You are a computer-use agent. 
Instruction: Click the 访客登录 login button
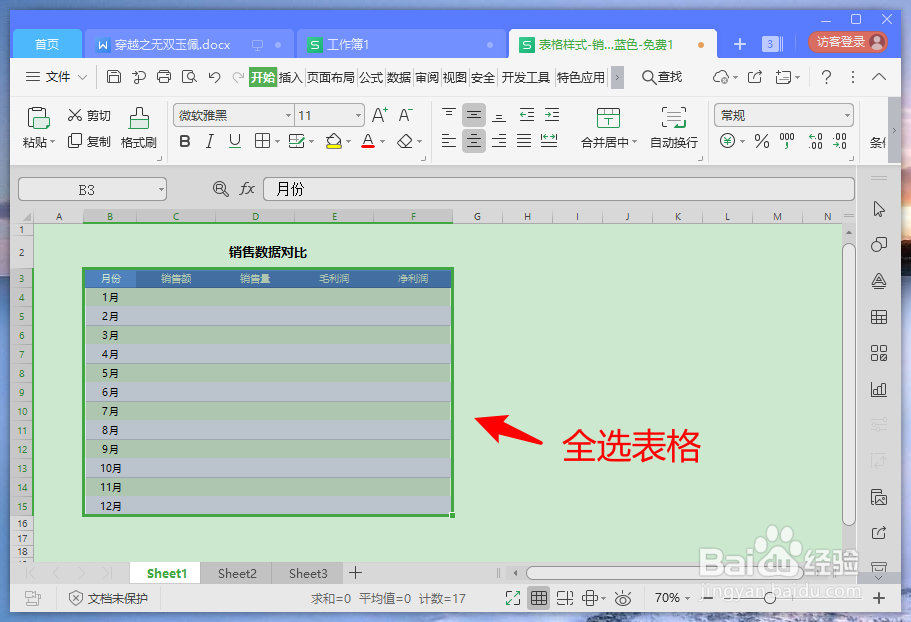pyautogui.click(x=838, y=43)
